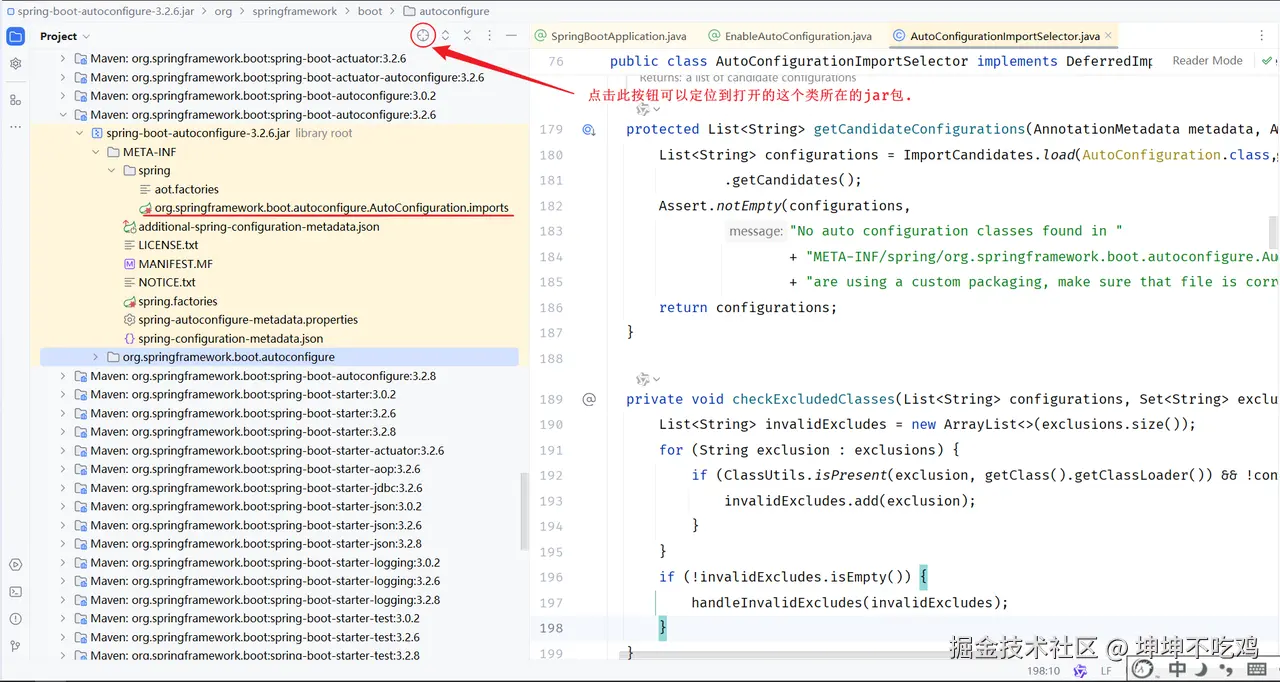This screenshot has width=1280, height=682.
Task: Click Expand Selected icon in Project panel
Action: click(446, 35)
